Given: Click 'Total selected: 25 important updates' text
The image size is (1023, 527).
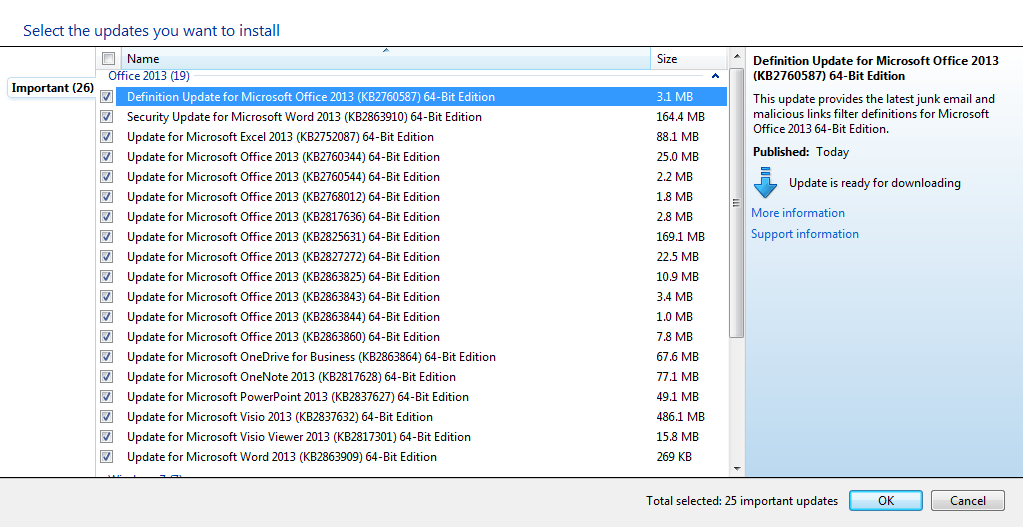Looking at the screenshot, I should (x=742, y=501).
